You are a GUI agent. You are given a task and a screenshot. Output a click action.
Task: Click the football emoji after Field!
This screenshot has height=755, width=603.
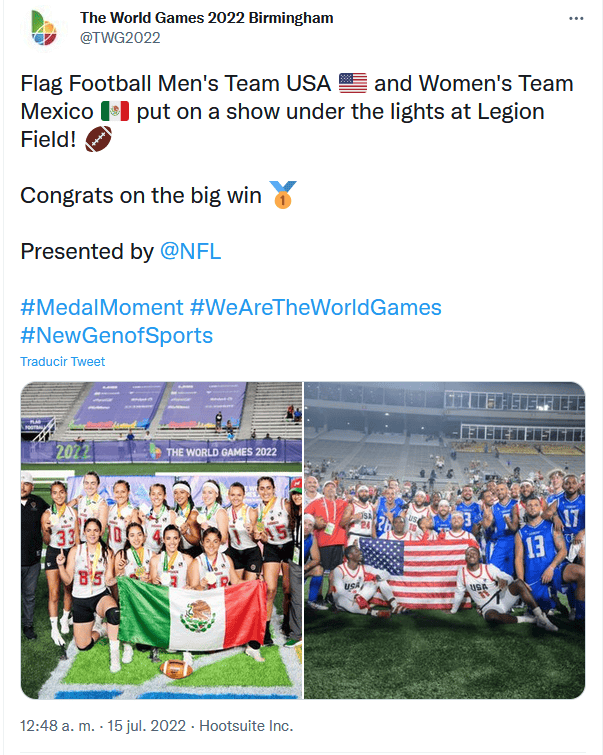[99, 139]
